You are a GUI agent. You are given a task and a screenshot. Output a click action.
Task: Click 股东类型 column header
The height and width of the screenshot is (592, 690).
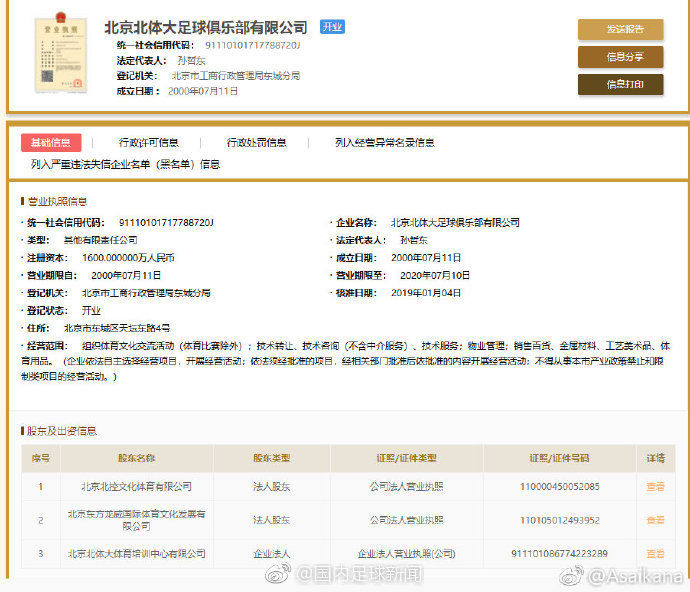(x=272, y=458)
